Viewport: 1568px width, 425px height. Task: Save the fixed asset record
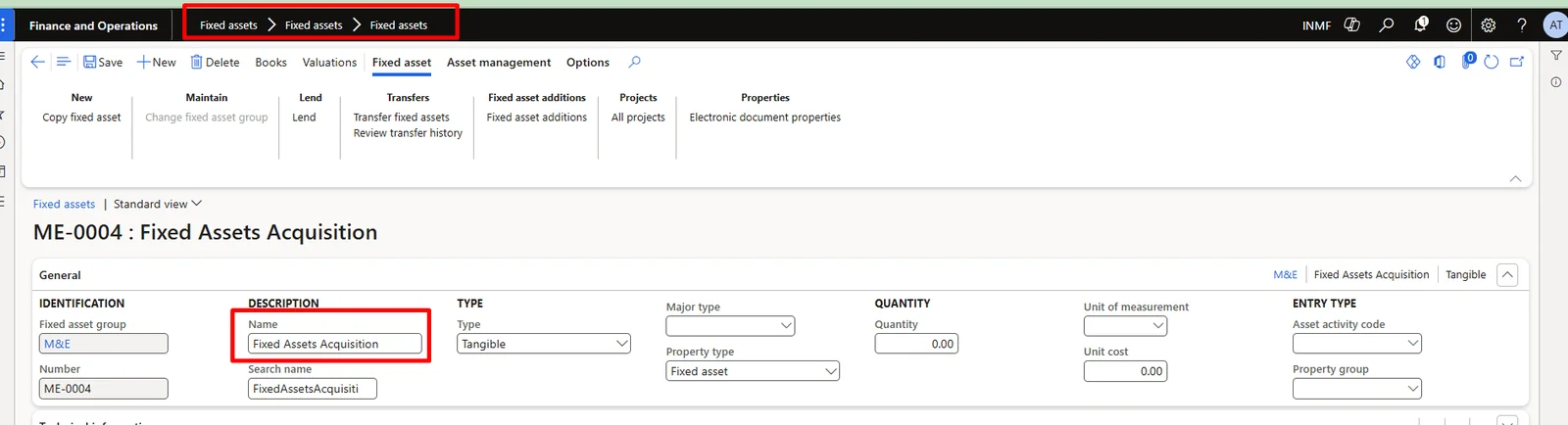(x=103, y=62)
